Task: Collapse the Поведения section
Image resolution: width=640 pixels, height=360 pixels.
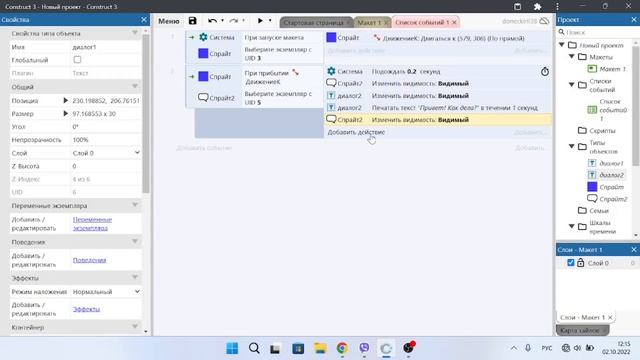Action: [x=135, y=242]
